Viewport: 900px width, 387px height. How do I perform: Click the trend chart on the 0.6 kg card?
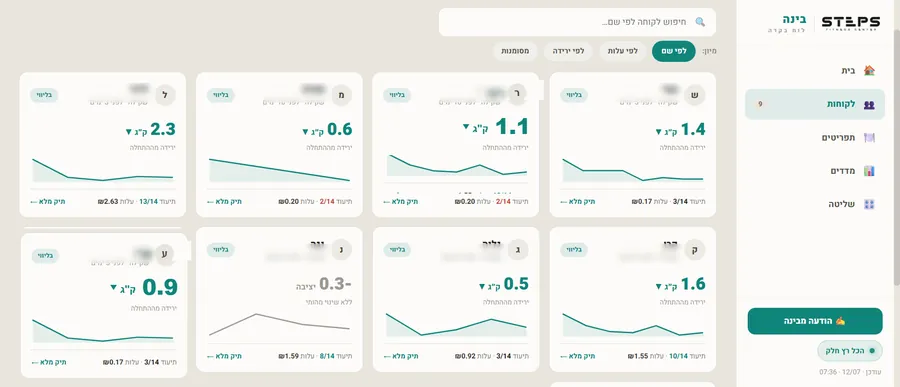[x=280, y=171]
